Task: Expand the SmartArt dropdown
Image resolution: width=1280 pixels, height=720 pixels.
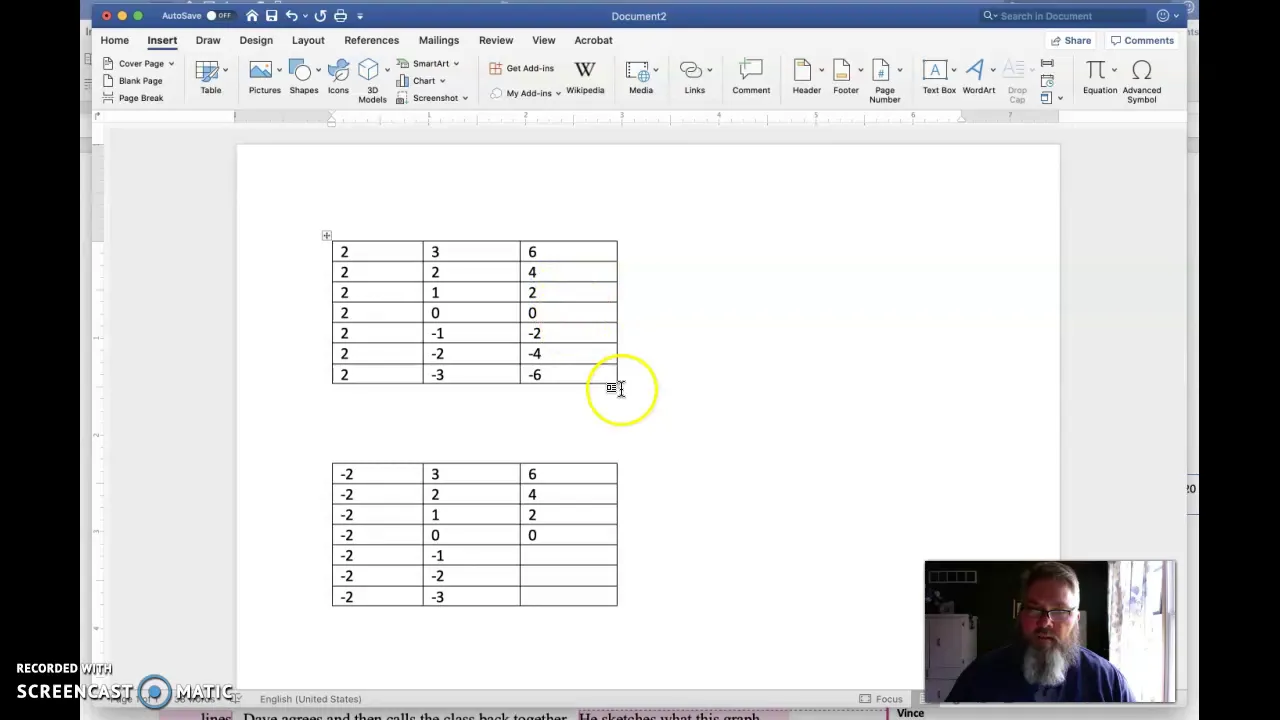Action: (x=456, y=64)
